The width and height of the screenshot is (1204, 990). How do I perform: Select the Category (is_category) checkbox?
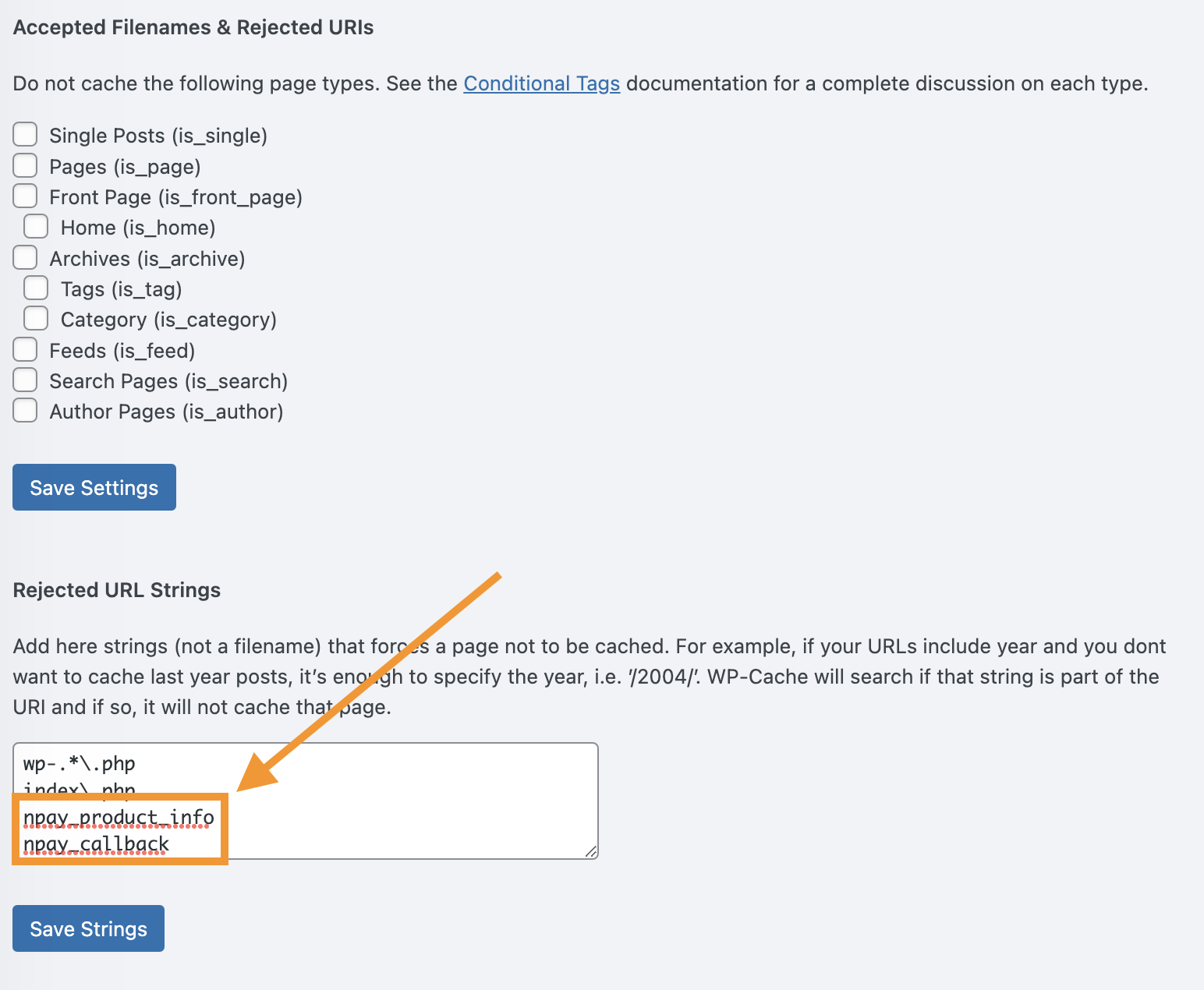pos(36,318)
